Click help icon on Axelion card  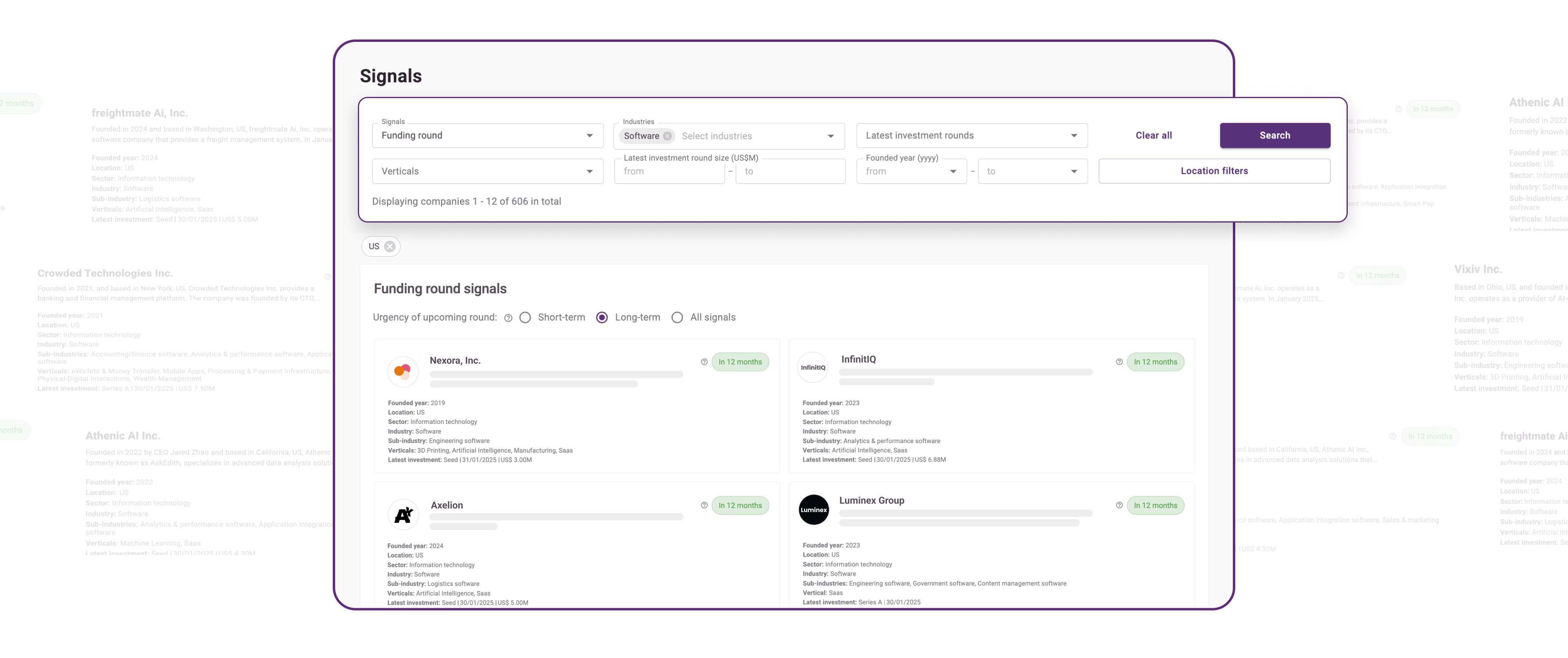tap(704, 505)
